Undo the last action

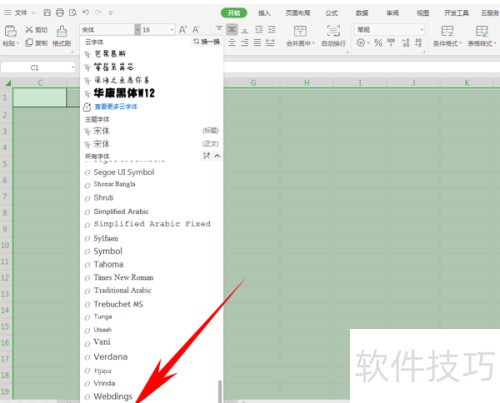(x=86, y=13)
